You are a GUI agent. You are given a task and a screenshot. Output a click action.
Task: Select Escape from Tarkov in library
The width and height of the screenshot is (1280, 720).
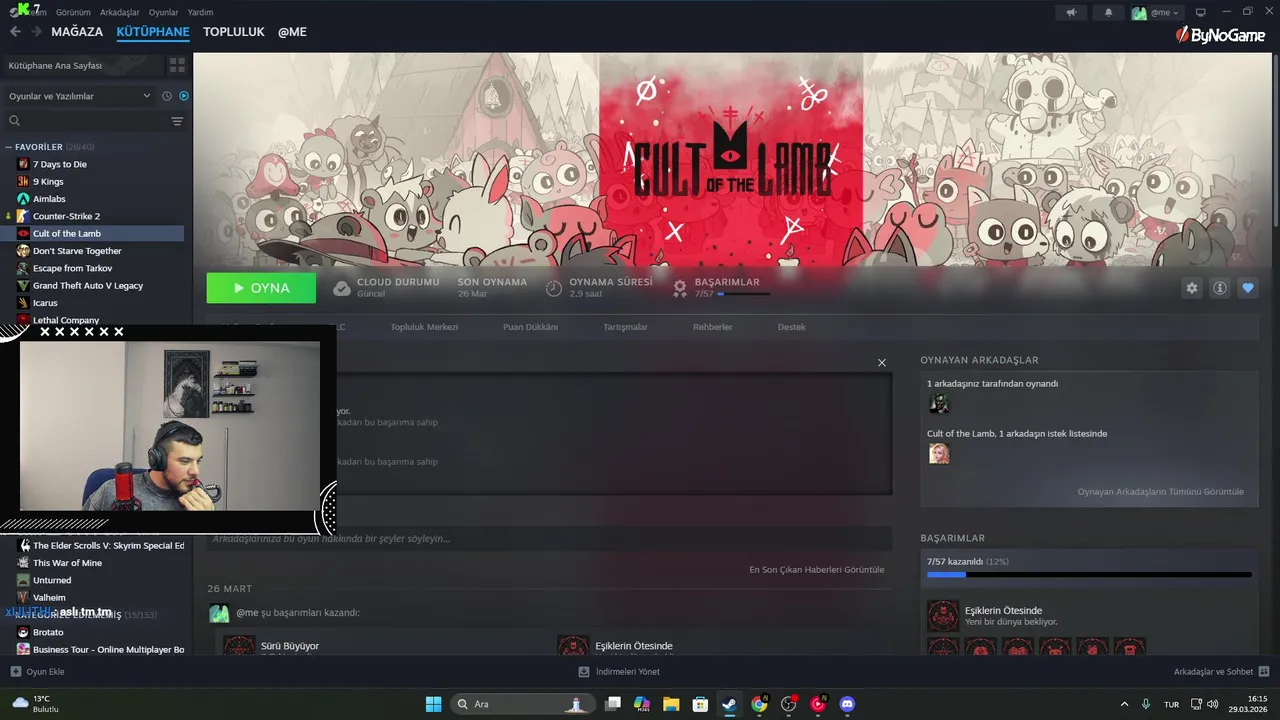(72, 268)
